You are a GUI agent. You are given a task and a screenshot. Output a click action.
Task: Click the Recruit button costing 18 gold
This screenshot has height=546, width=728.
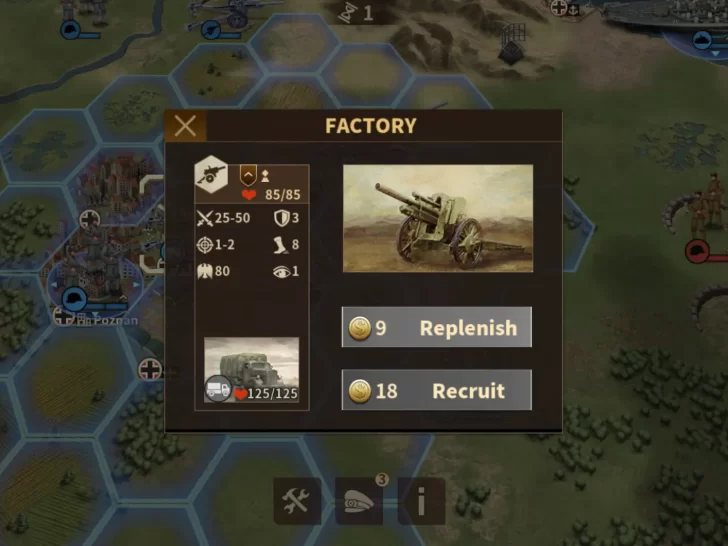[437, 390]
